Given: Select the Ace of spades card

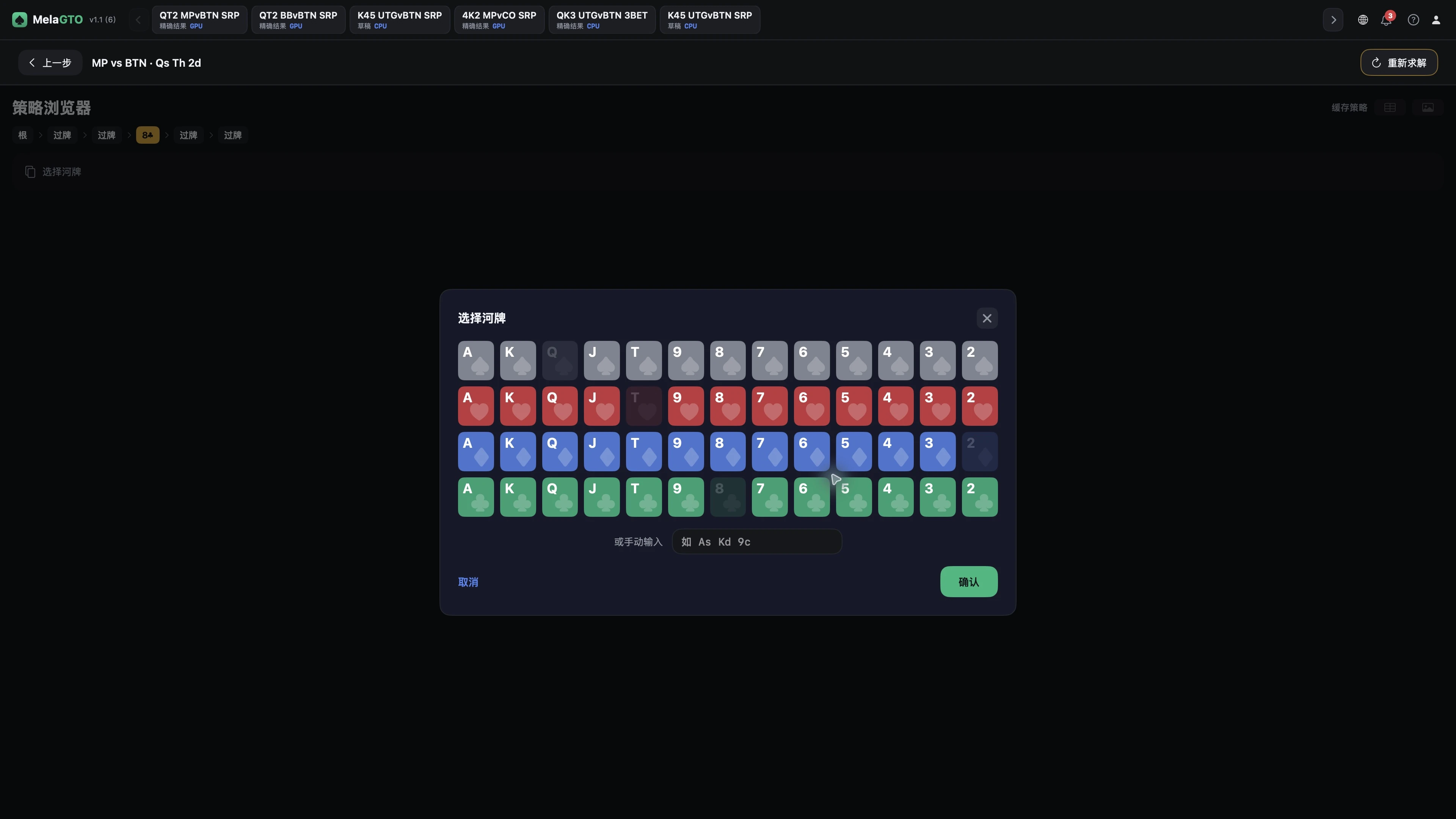Looking at the screenshot, I should pos(475,361).
